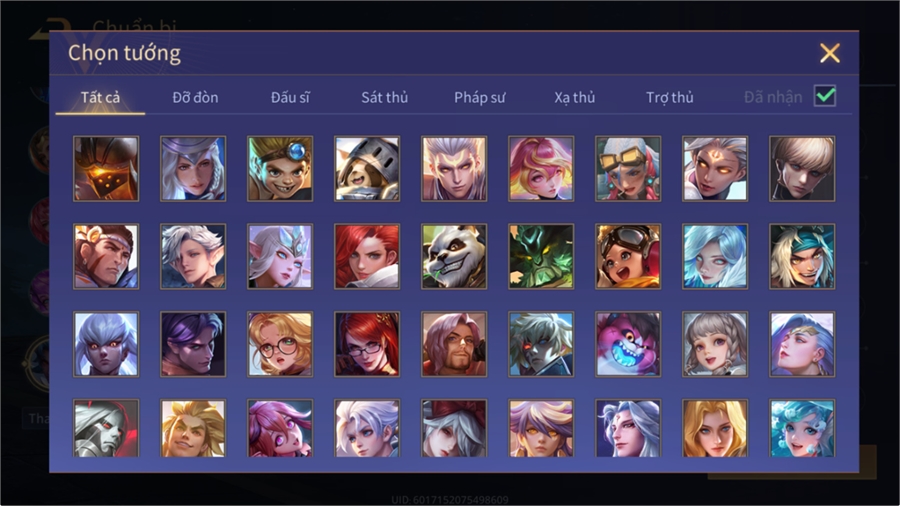Select the boy with blue gem headband
This screenshot has height=506, width=900.
pyautogui.click(x=280, y=169)
